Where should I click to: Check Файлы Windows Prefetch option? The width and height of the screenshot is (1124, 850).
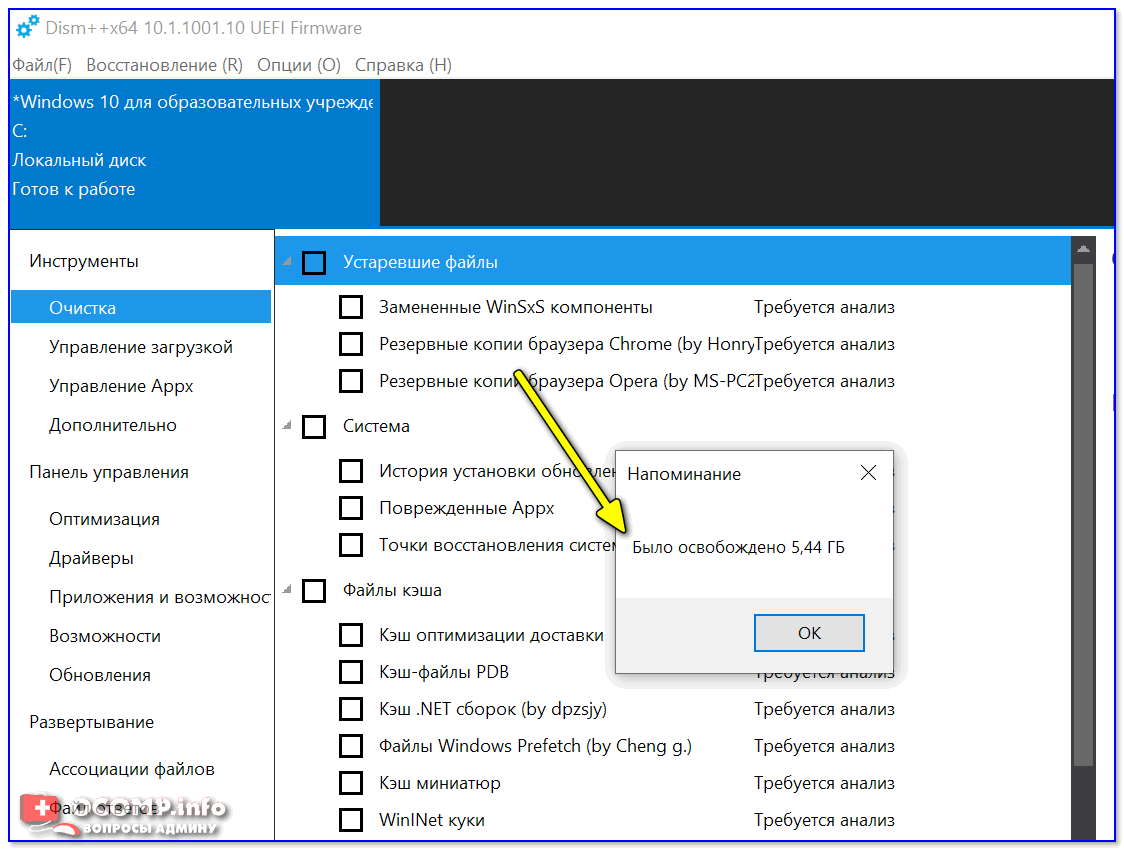click(351, 746)
